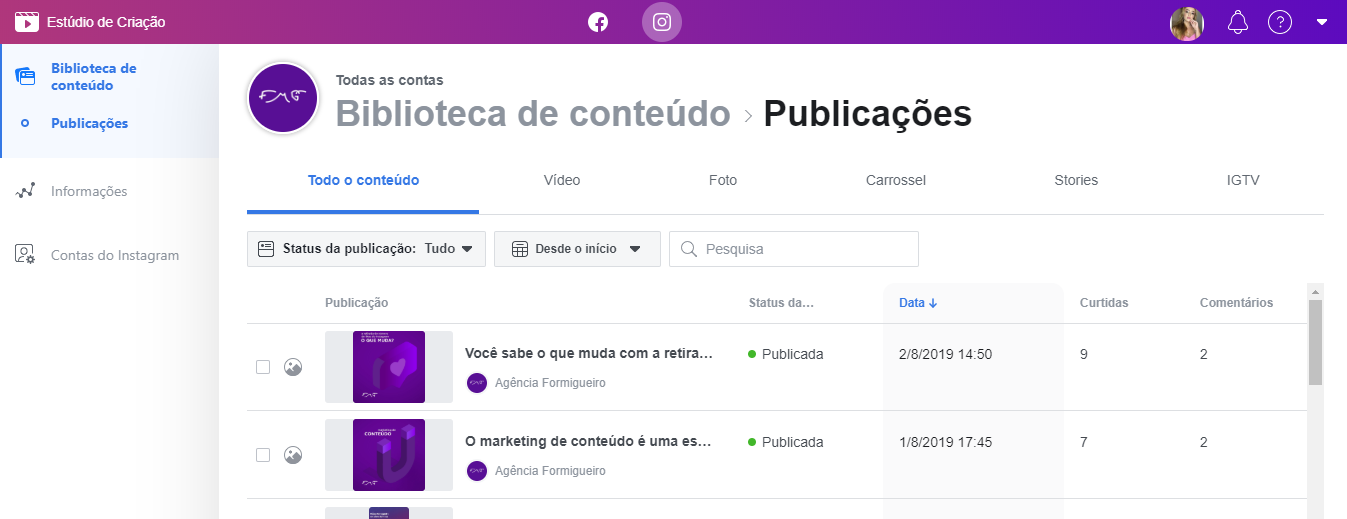The height and width of the screenshot is (519, 1347).
Task: Click the Pesquisa search field
Action: point(794,249)
